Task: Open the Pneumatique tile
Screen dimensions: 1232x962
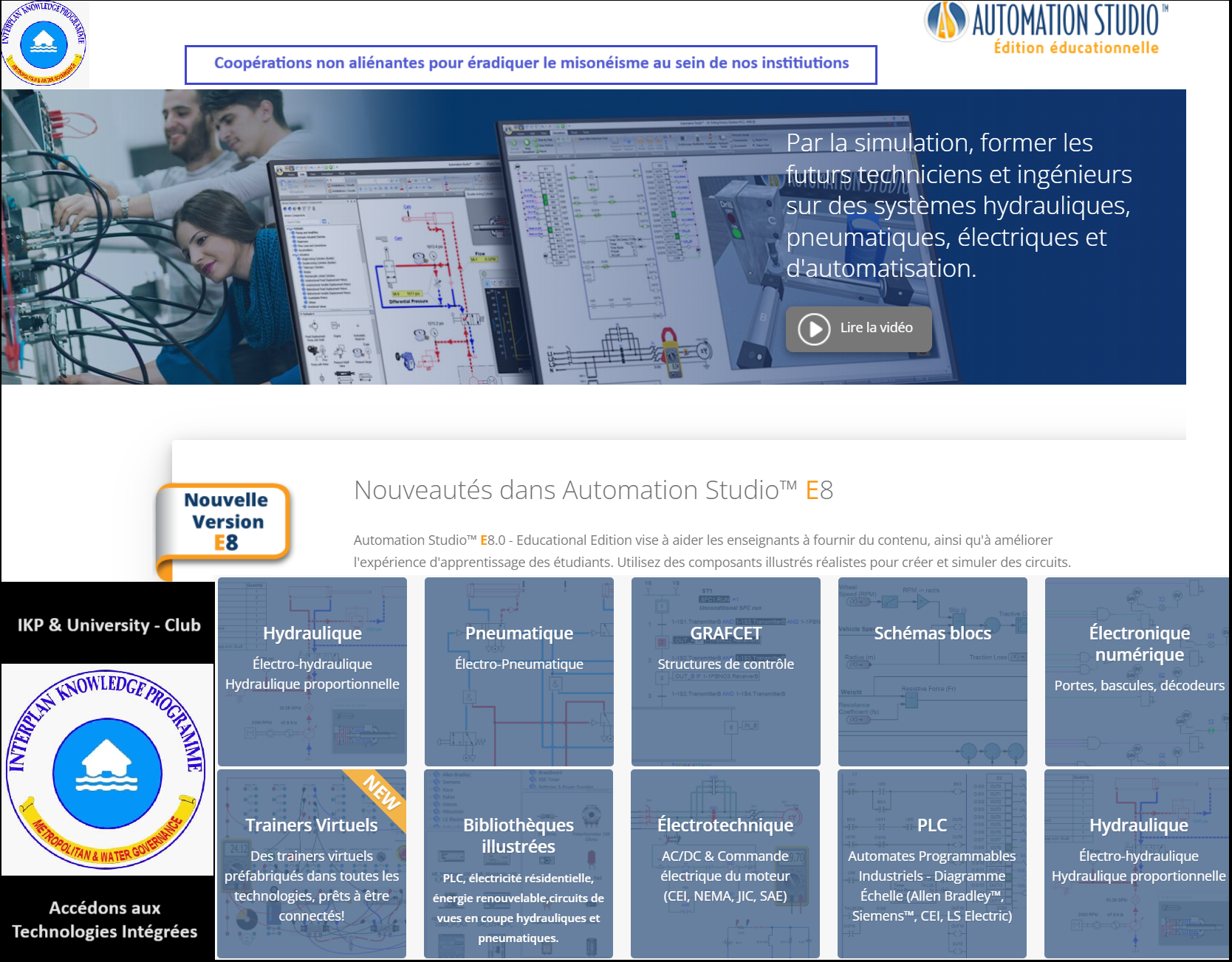Action: pos(519,671)
